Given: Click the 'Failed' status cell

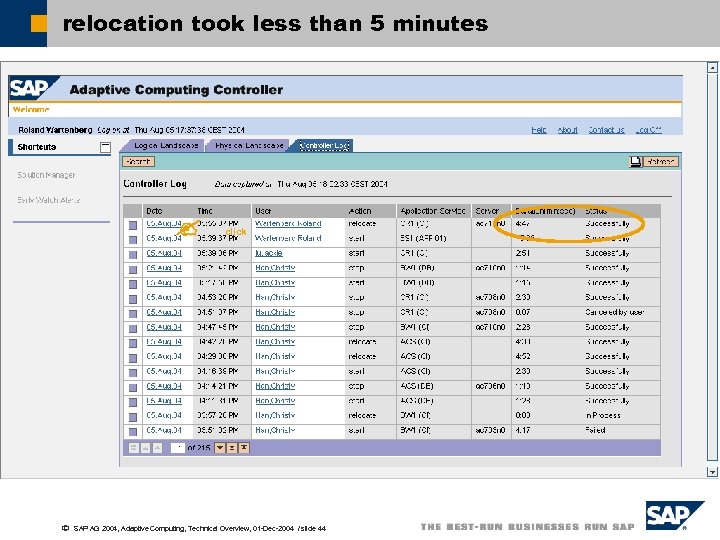Looking at the screenshot, I should (x=595, y=430).
